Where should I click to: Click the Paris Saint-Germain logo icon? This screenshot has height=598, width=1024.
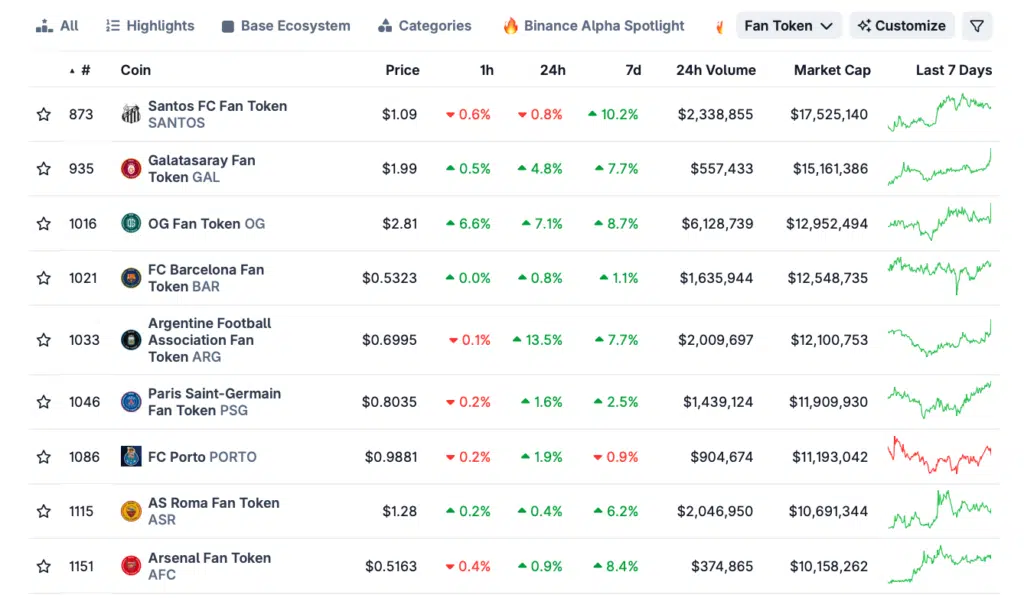(131, 402)
